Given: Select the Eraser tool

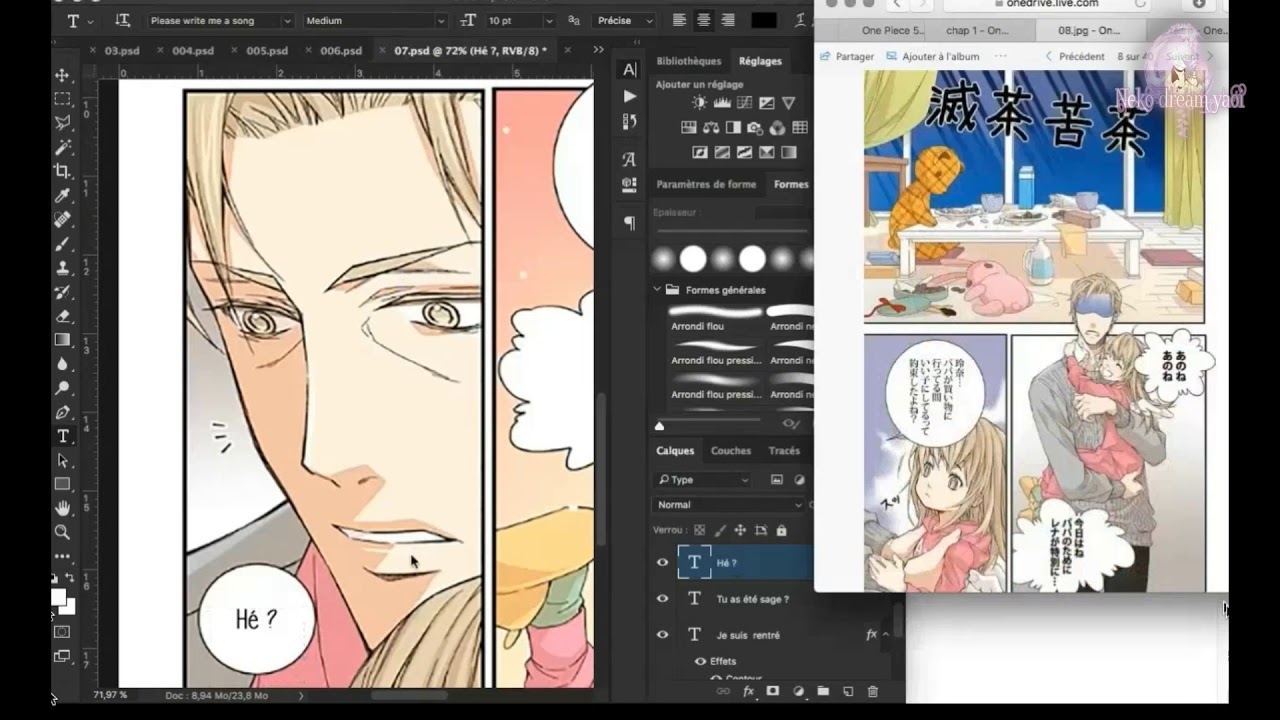Looking at the screenshot, I should [62, 316].
